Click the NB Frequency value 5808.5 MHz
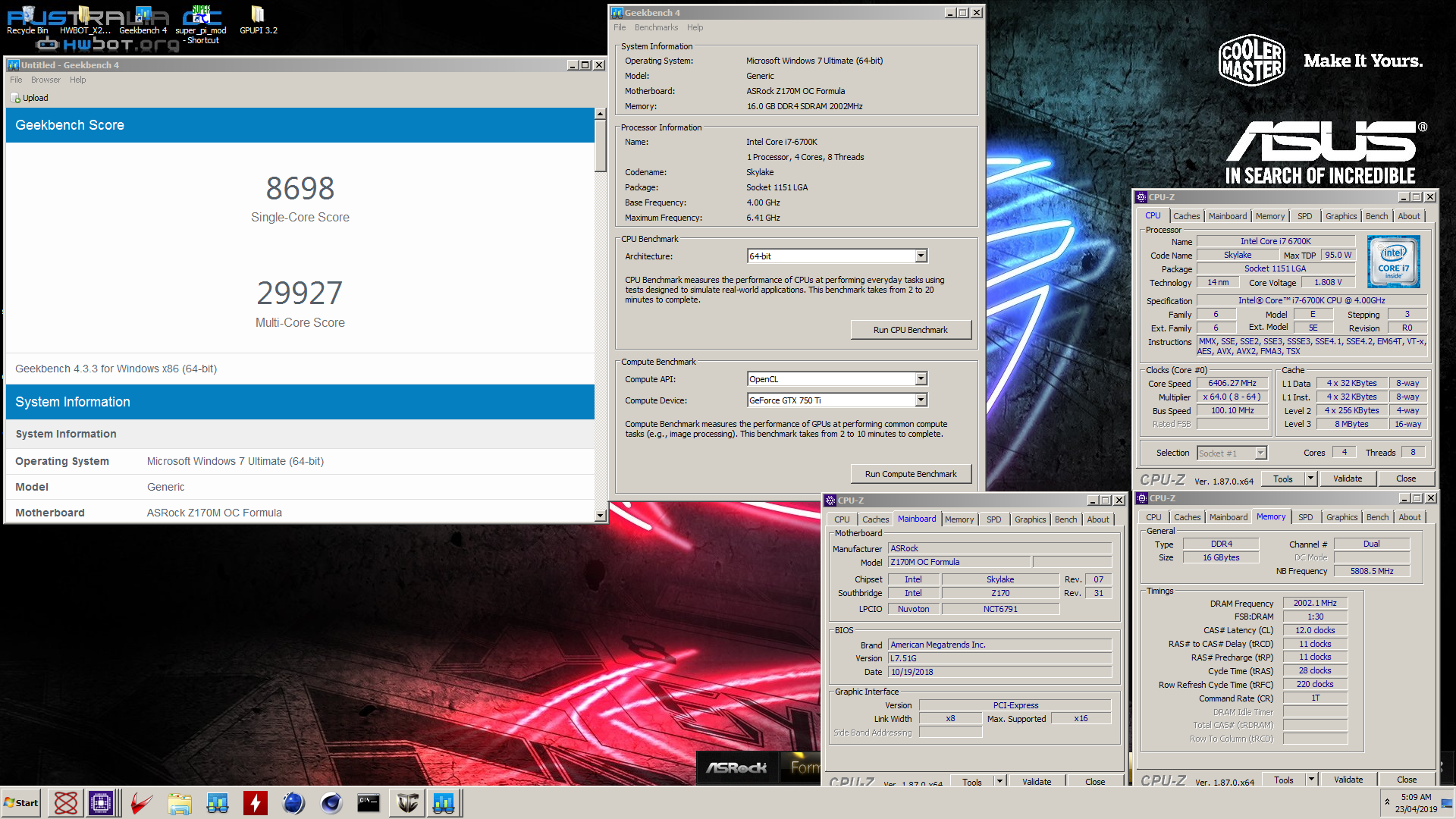 (x=1371, y=572)
